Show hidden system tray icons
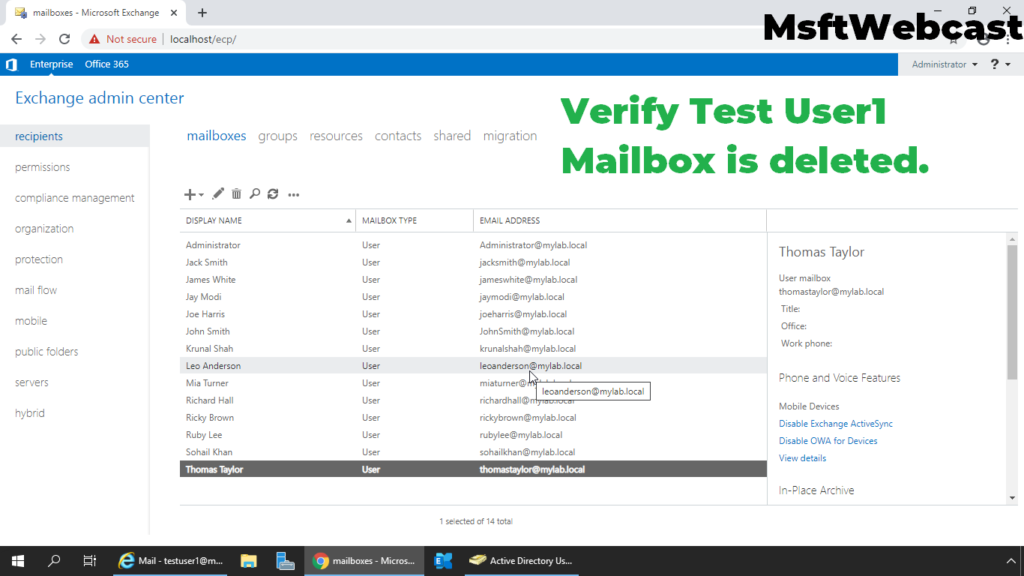The height and width of the screenshot is (576, 1024). click(1011, 560)
